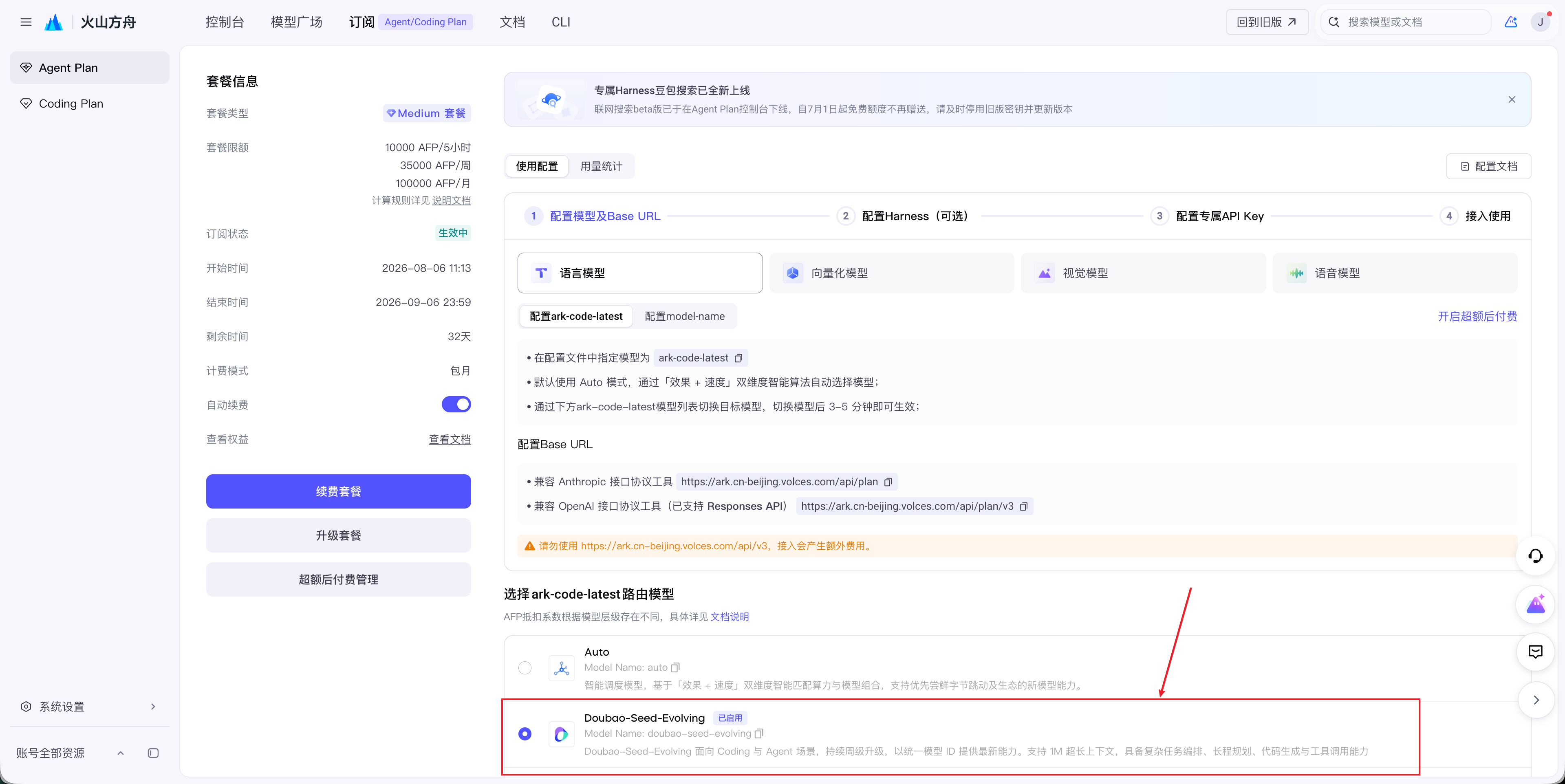1565x784 pixels.
Task: Select the 语言模型 tab
Action: (x=640, y=273)
